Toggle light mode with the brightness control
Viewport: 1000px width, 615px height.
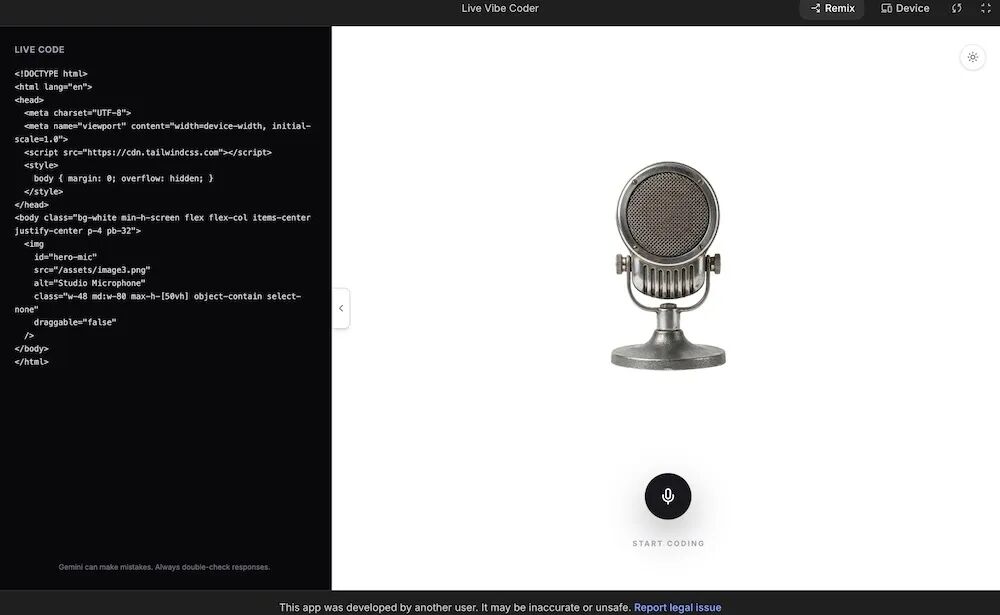click(x=972, y=57)
